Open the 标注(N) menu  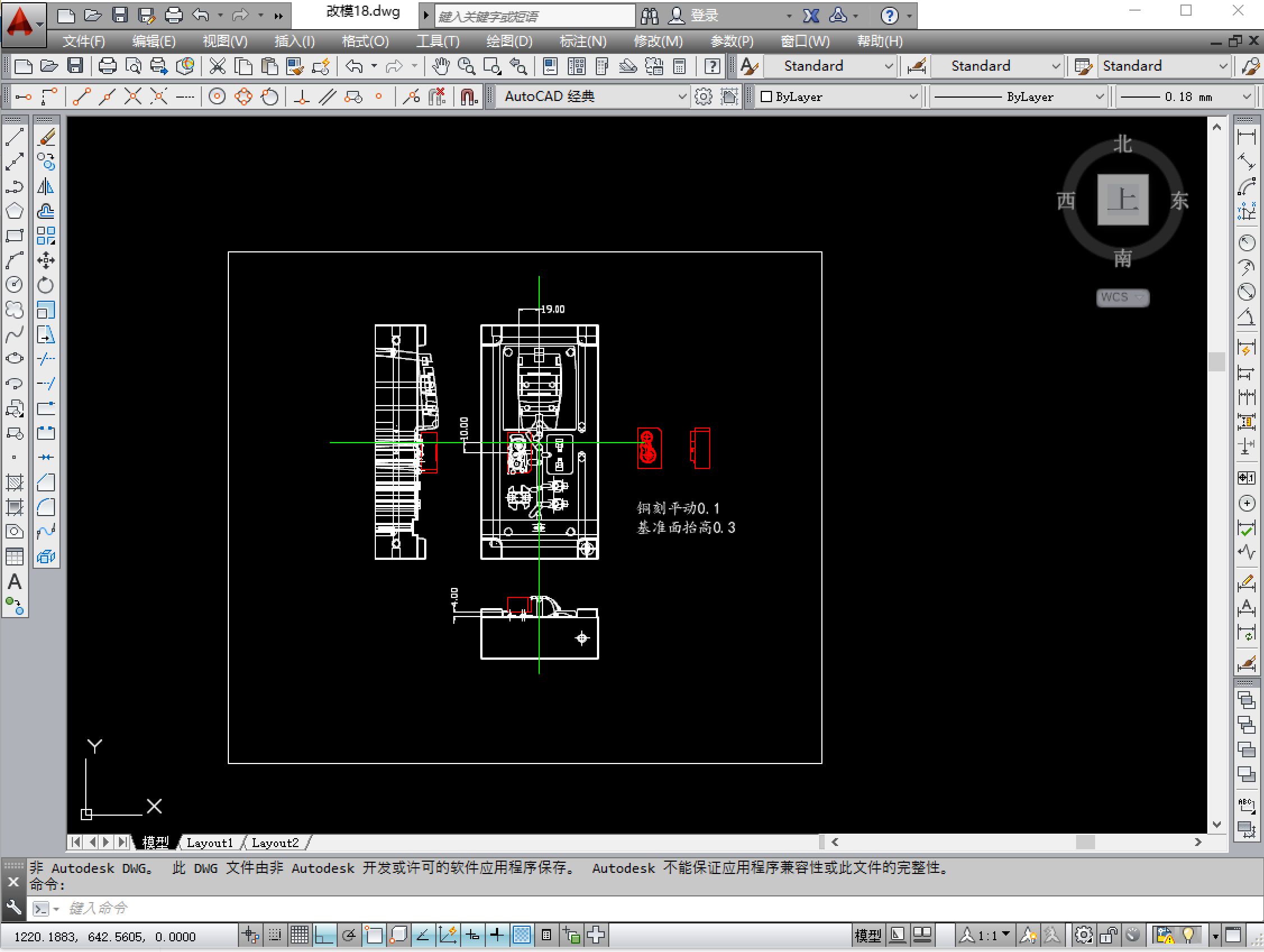click(582, 41)
